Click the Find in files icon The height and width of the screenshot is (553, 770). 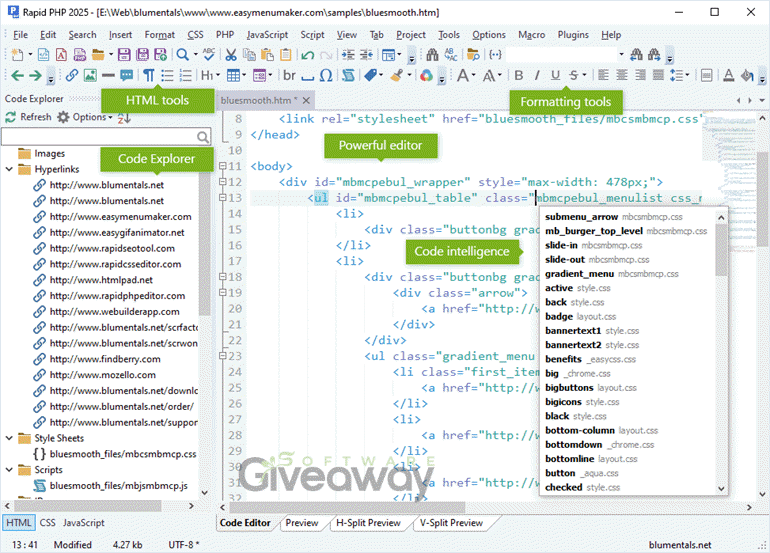(x=473, y=55)
